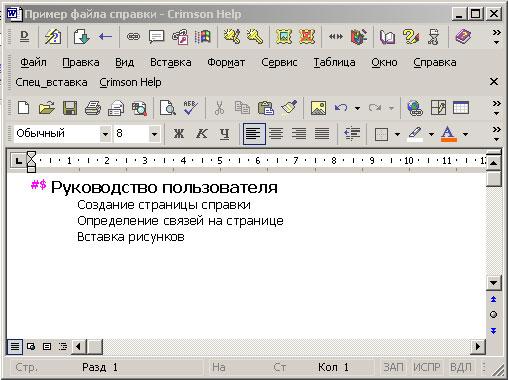Click the purple help book icon

tap(463, 36)
